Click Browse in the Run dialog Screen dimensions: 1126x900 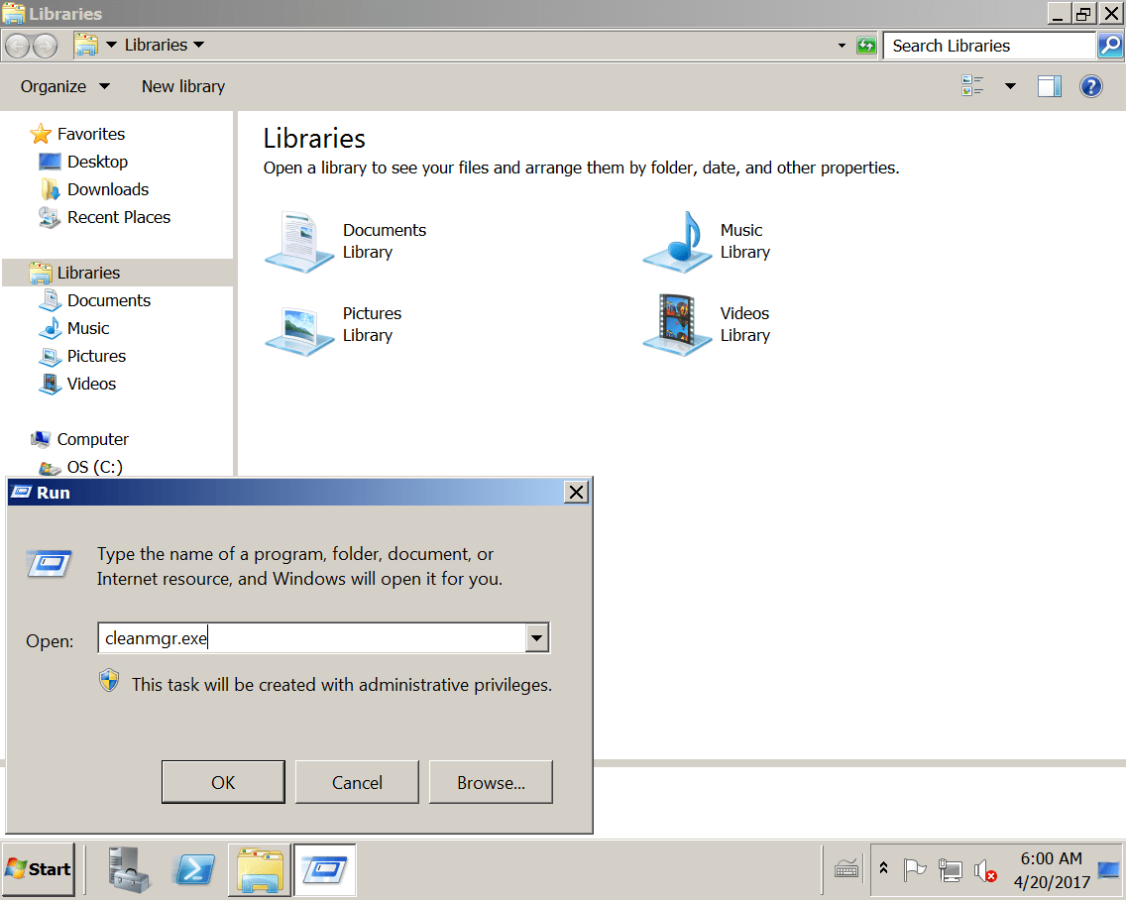[490, 781]
